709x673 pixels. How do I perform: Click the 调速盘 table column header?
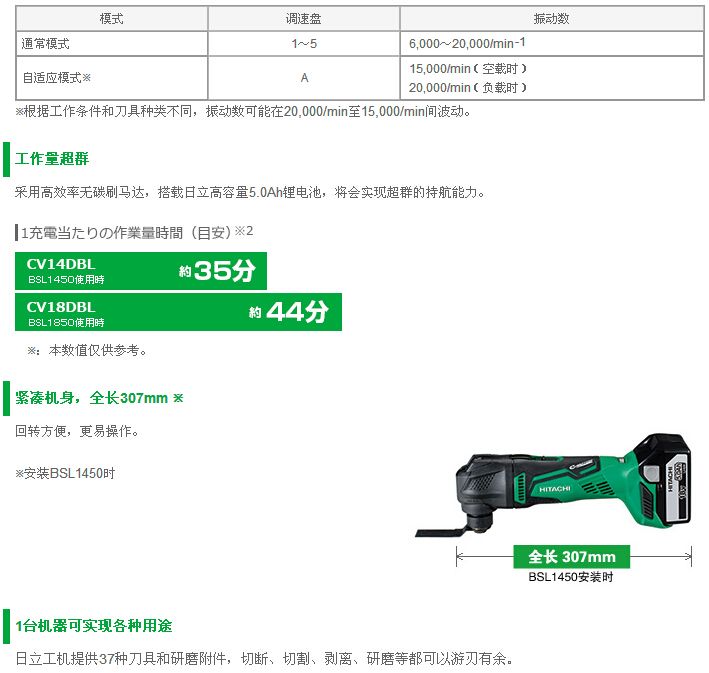point(303,19)
